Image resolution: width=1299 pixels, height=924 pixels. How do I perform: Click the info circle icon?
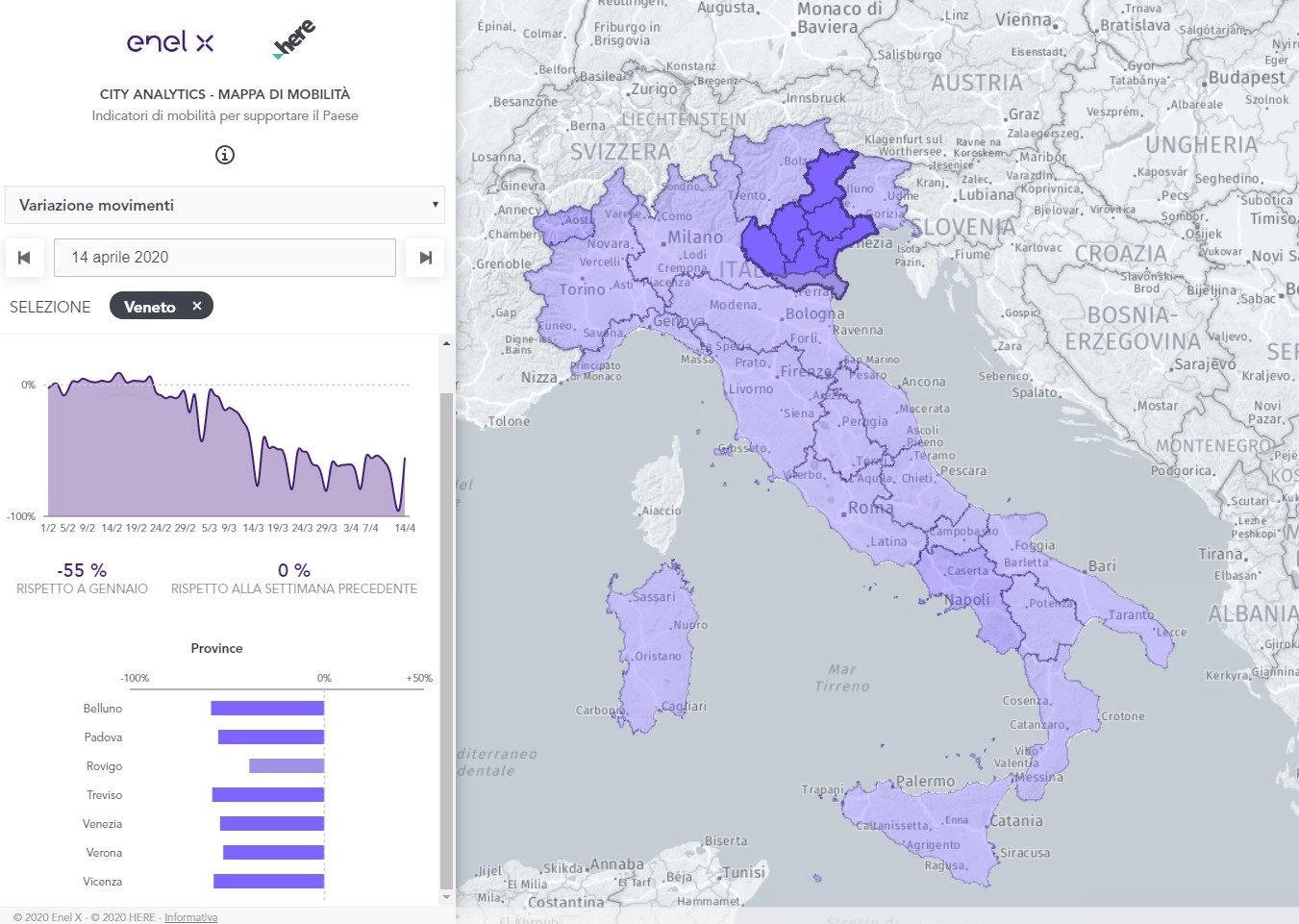pos(225,155)
